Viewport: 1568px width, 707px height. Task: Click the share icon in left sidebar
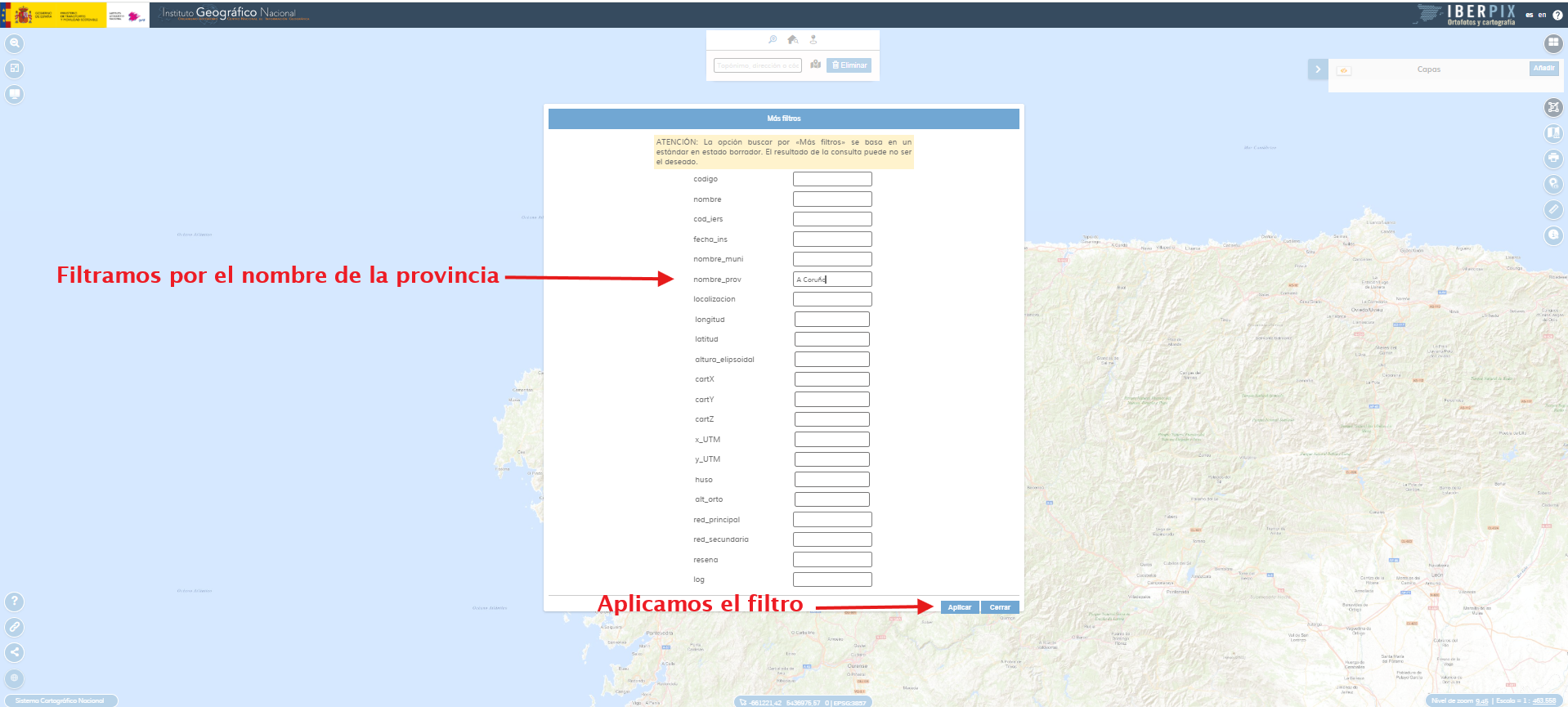[14, 652]
